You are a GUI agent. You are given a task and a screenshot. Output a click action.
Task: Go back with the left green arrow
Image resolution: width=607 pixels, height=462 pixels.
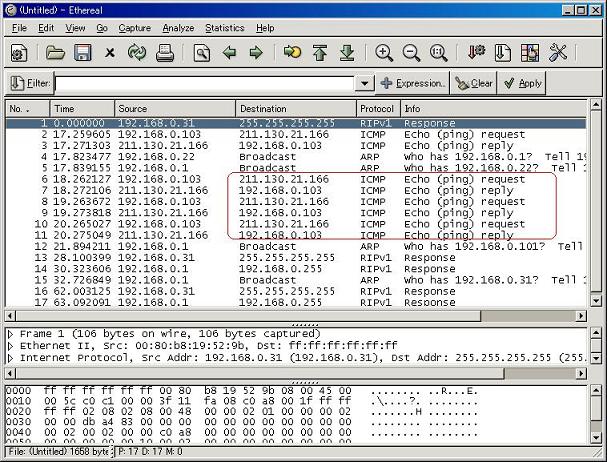point(229,53)
